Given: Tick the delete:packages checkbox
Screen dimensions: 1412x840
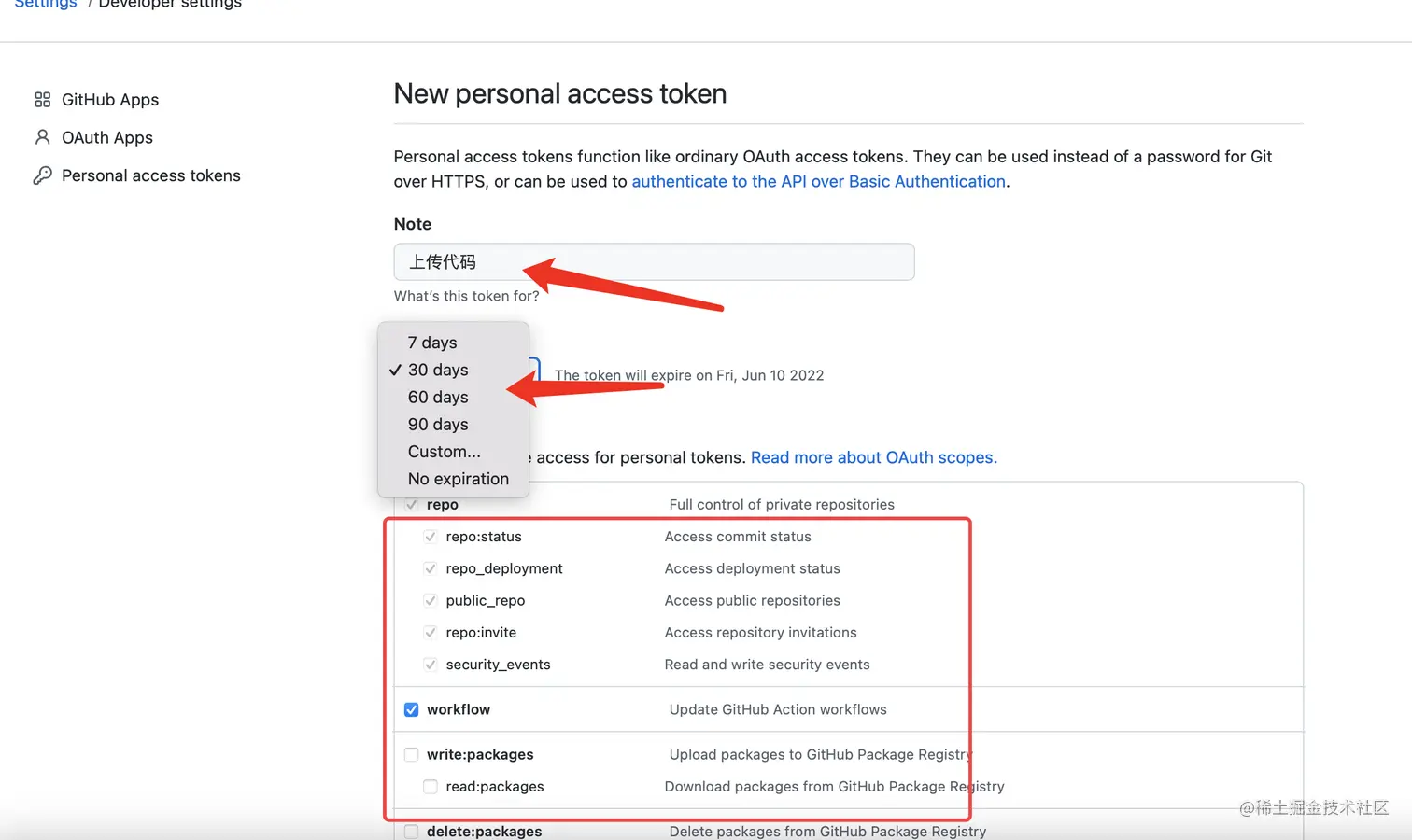Looking at the screenshot, I should 411,831.
